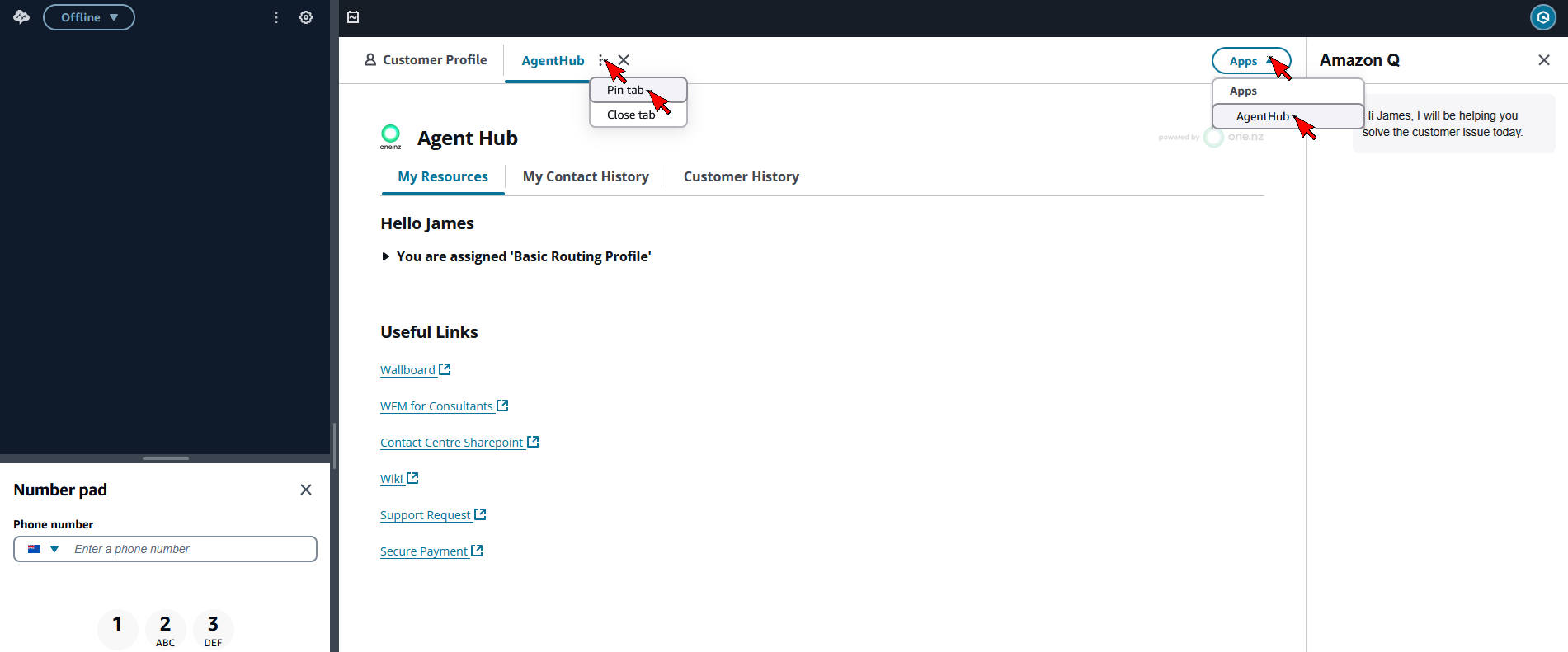Close the Number pad panel

pyautogui.click(x=306, y=490)
